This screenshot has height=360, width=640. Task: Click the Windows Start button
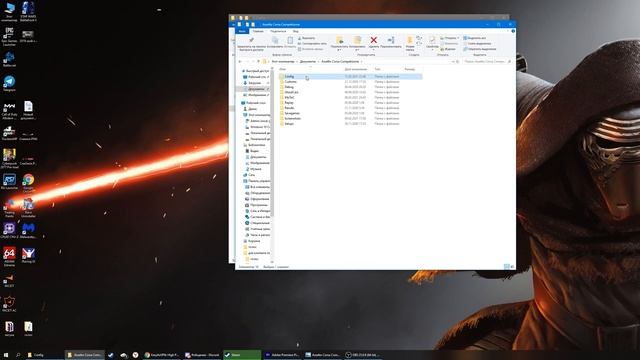pyautogui.click(x=6, y=355)
